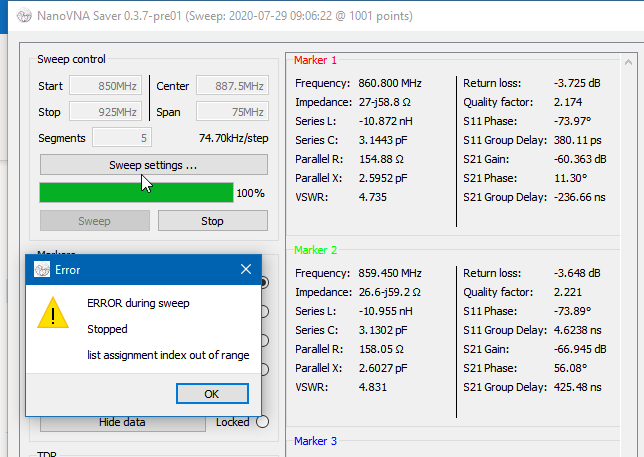Click the 74.70kHz/step label
This screenshot has height=457, width=644.
tap(233, 138)
